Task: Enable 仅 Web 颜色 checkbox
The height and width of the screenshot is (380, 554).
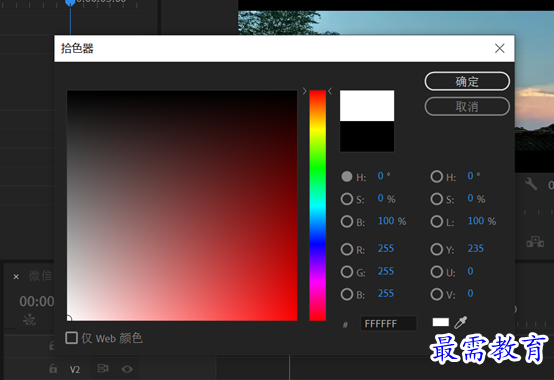Action: (71, 338)
